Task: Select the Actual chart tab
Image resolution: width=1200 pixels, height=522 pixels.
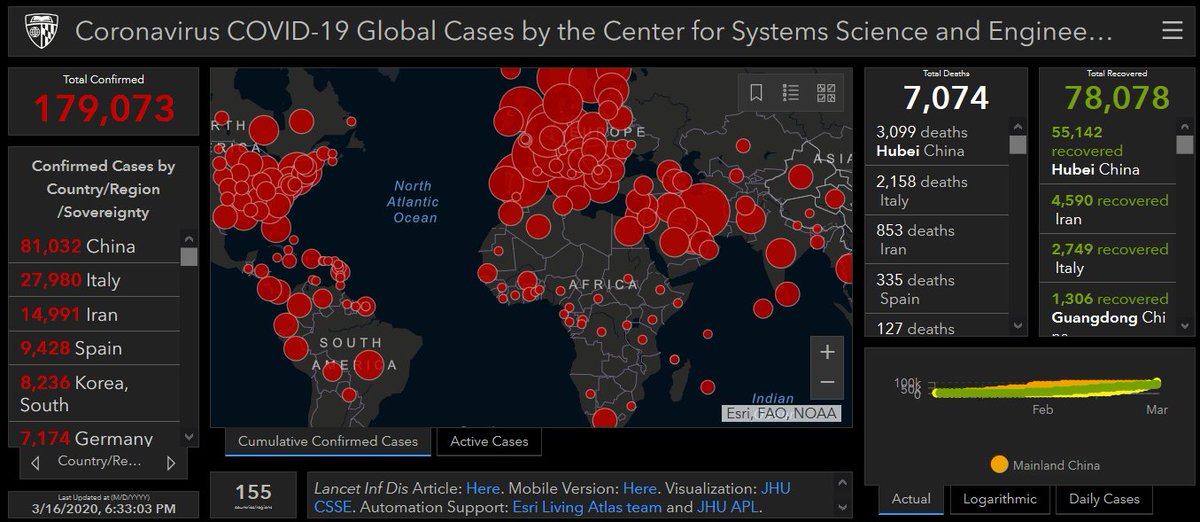Action: click(911, 498)
